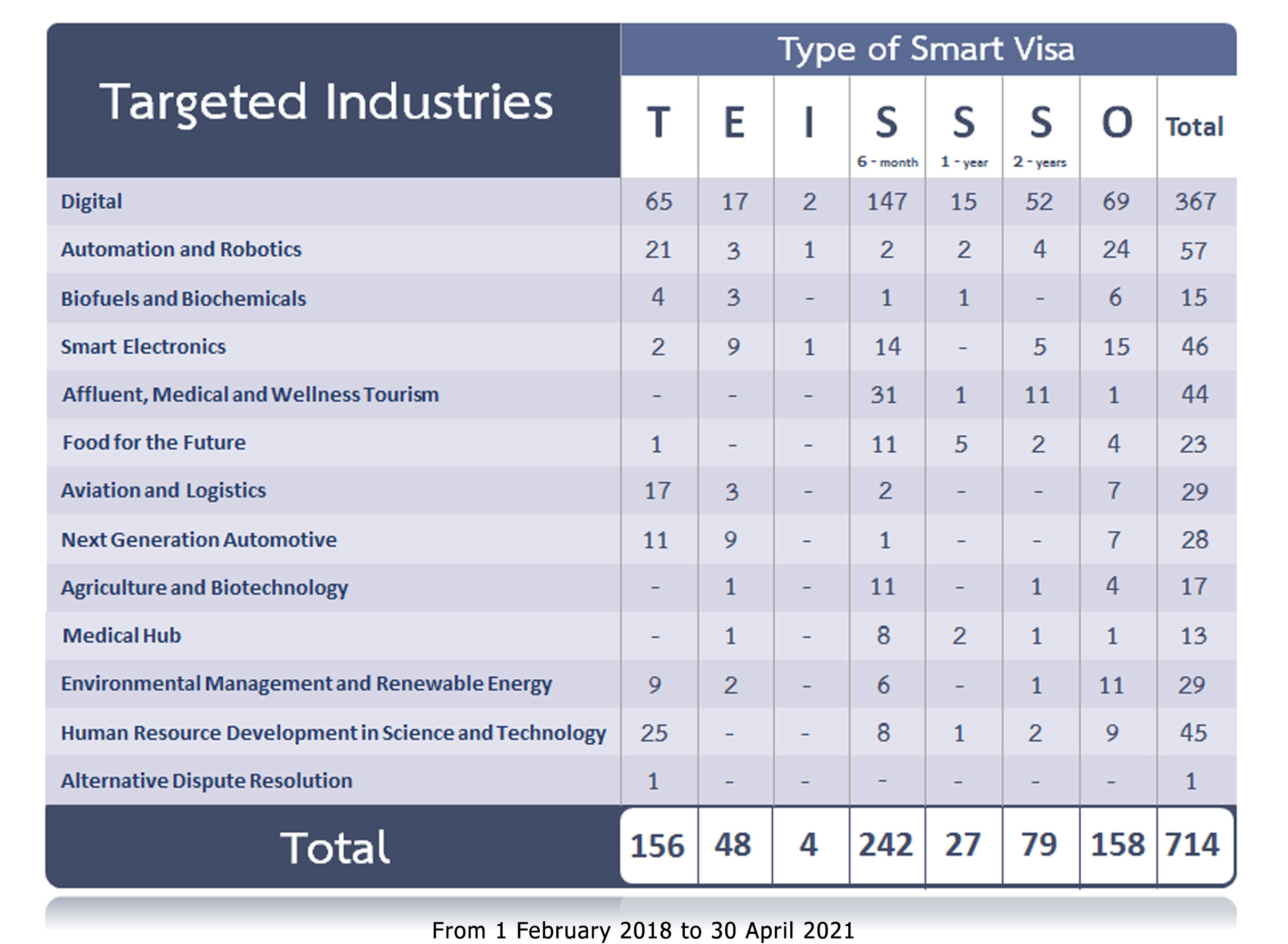Select the O visa column header
The image size is (1288, 944).
click(1116, 123)
